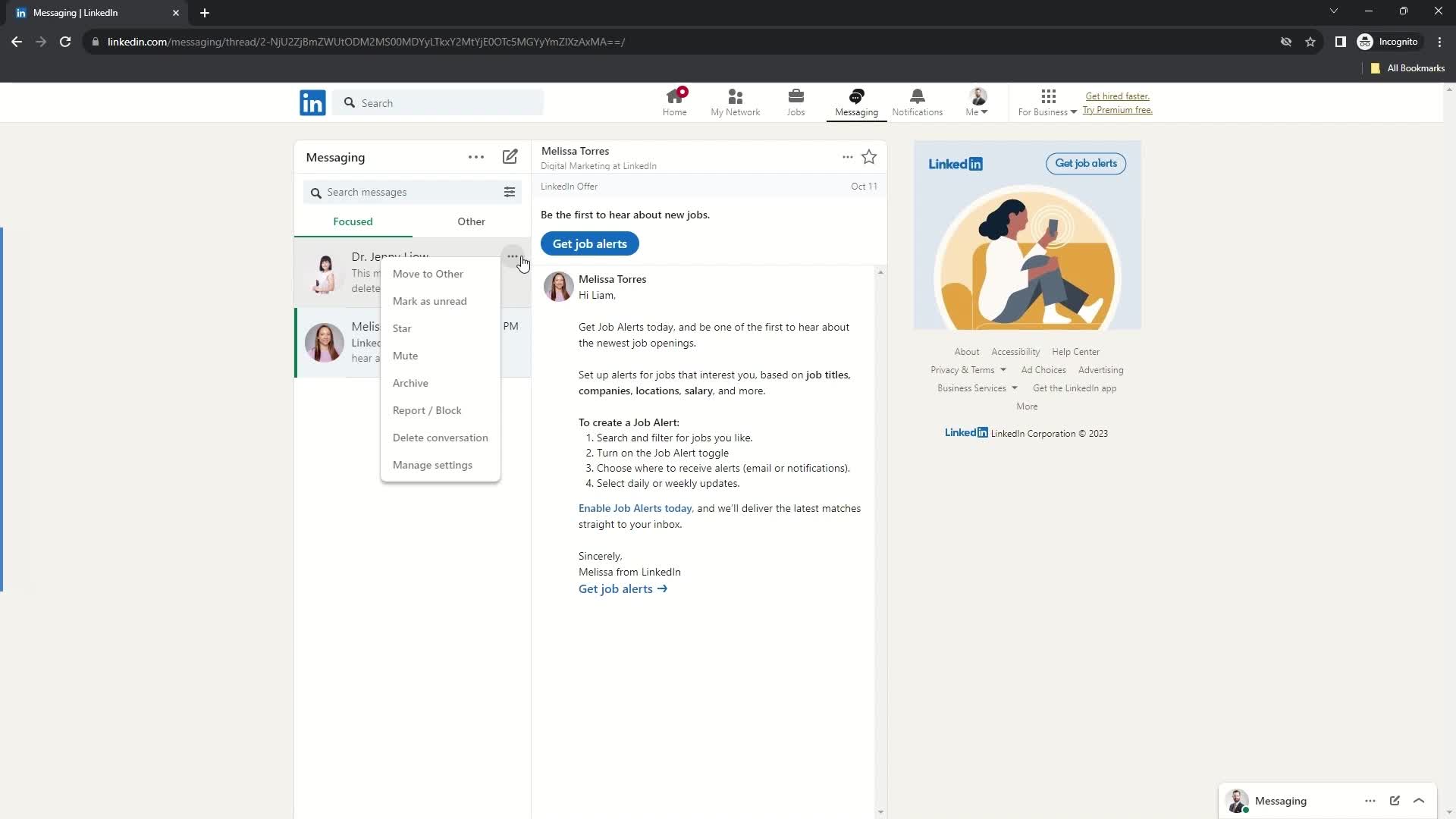The width and height of the screenshot is (1456, 819).
Task: Open My Network tab
Action: point(735,101)
